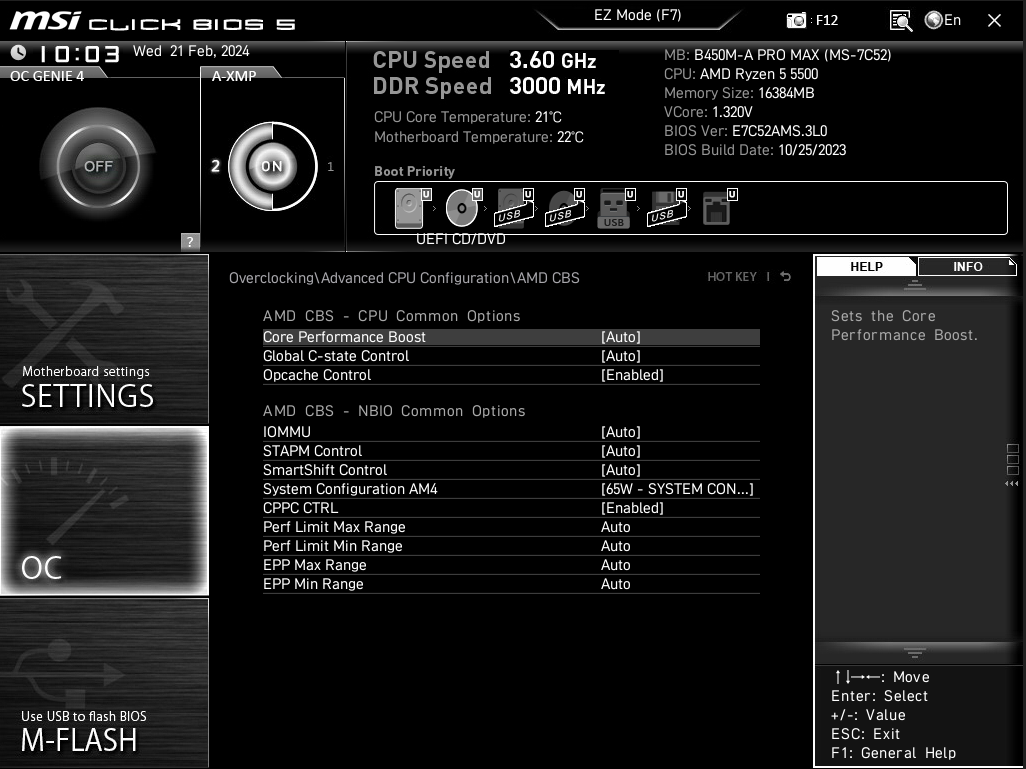Click the Overclocking breadcrumb path
1026x769 pixels.
click(x=272, y=277)
